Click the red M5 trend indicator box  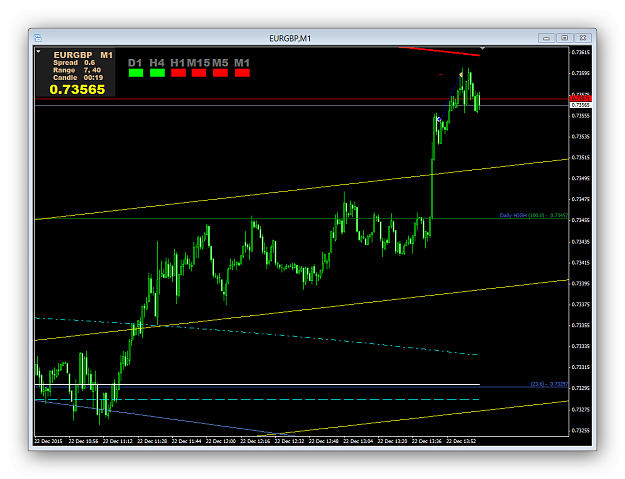[220, 73]
